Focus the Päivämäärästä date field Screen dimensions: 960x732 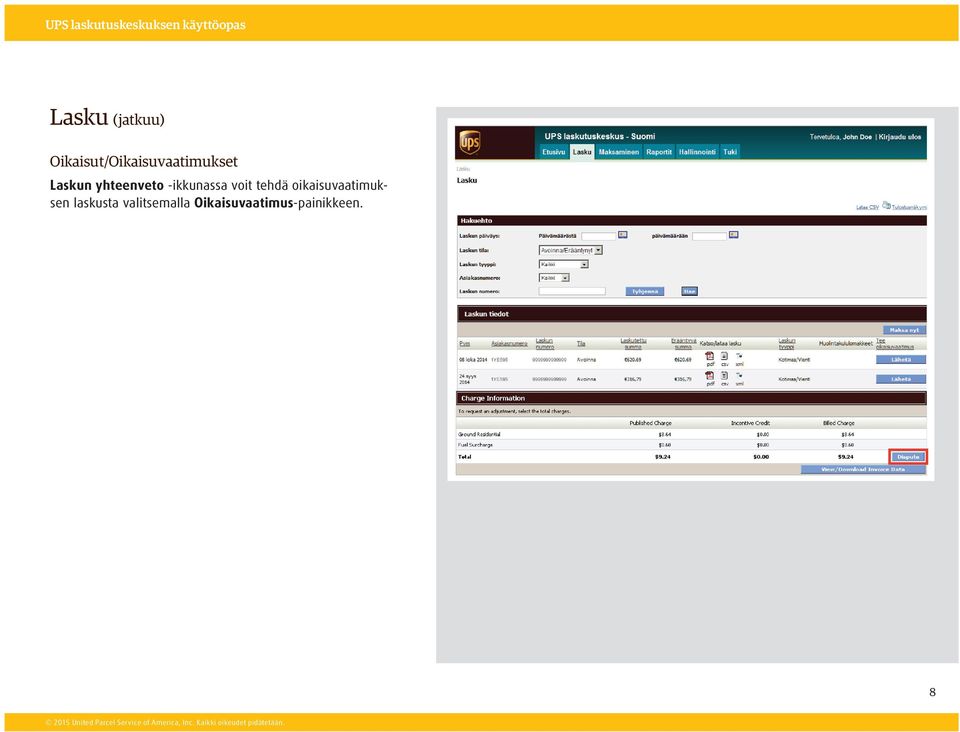pos(598,236)
